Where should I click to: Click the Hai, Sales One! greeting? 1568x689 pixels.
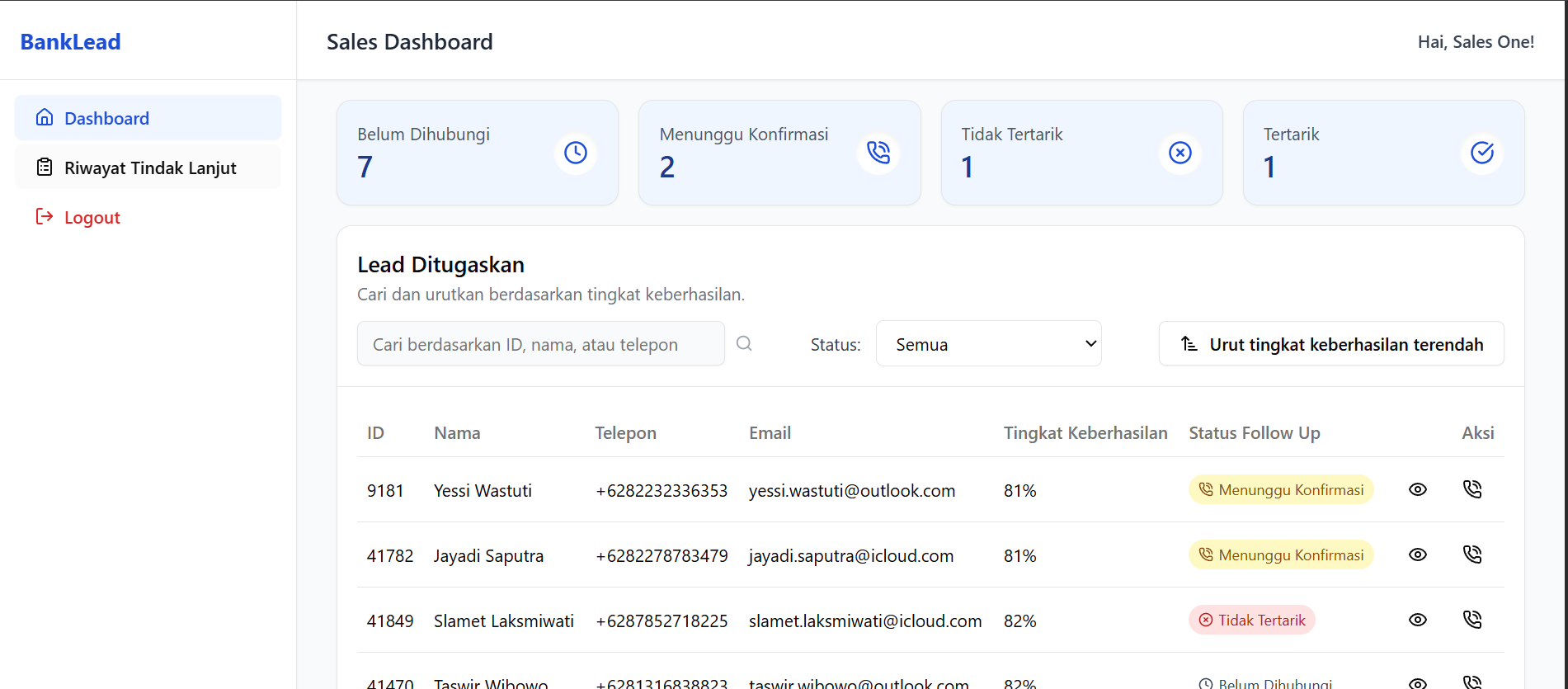point(1476,41)
